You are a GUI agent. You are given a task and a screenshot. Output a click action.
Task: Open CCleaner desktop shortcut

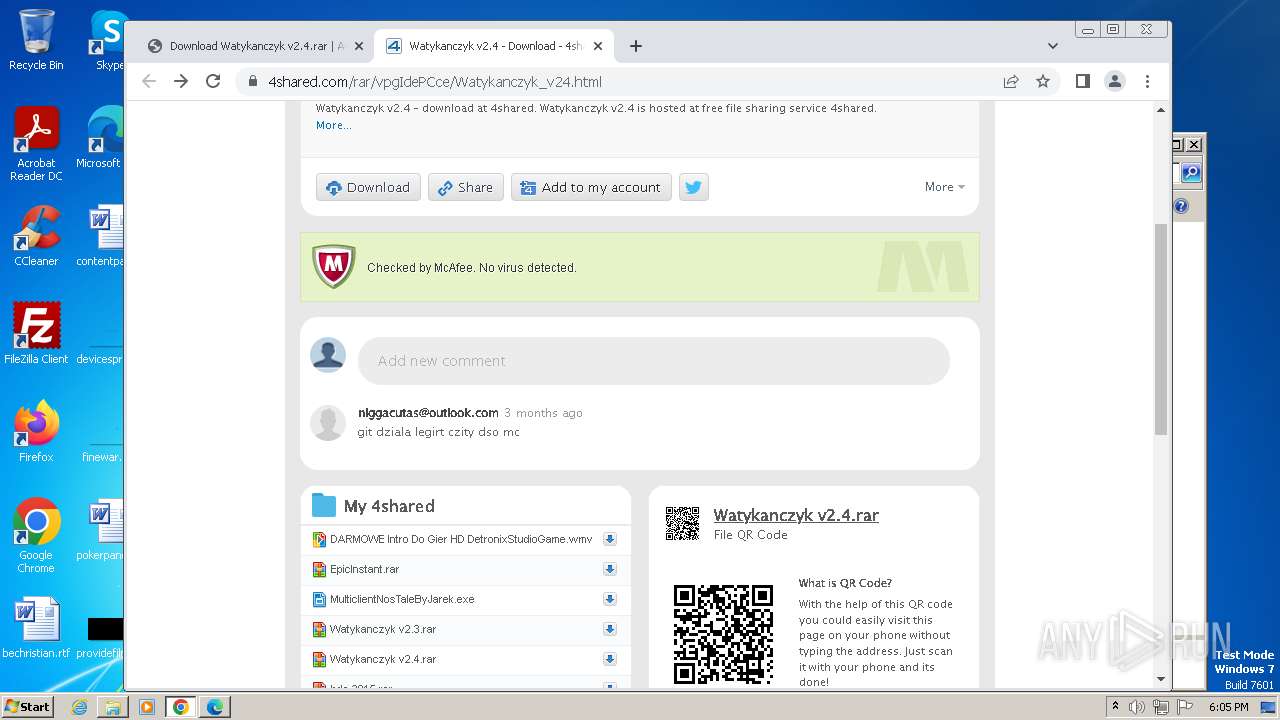click(36, 236)
